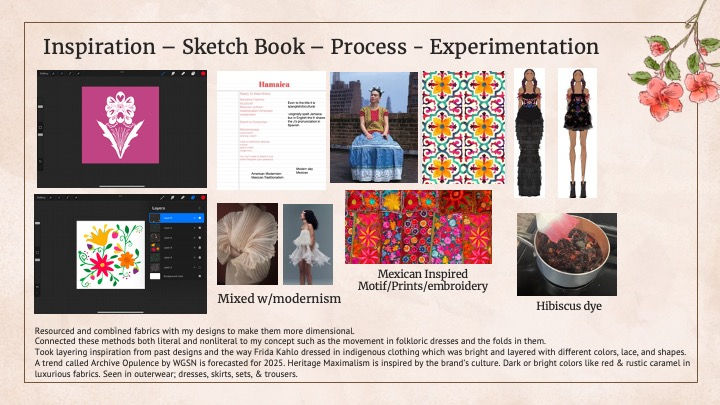Click the Mixed w/modernism caption
This screenshot has width=720, height=405.
[279, 298]
